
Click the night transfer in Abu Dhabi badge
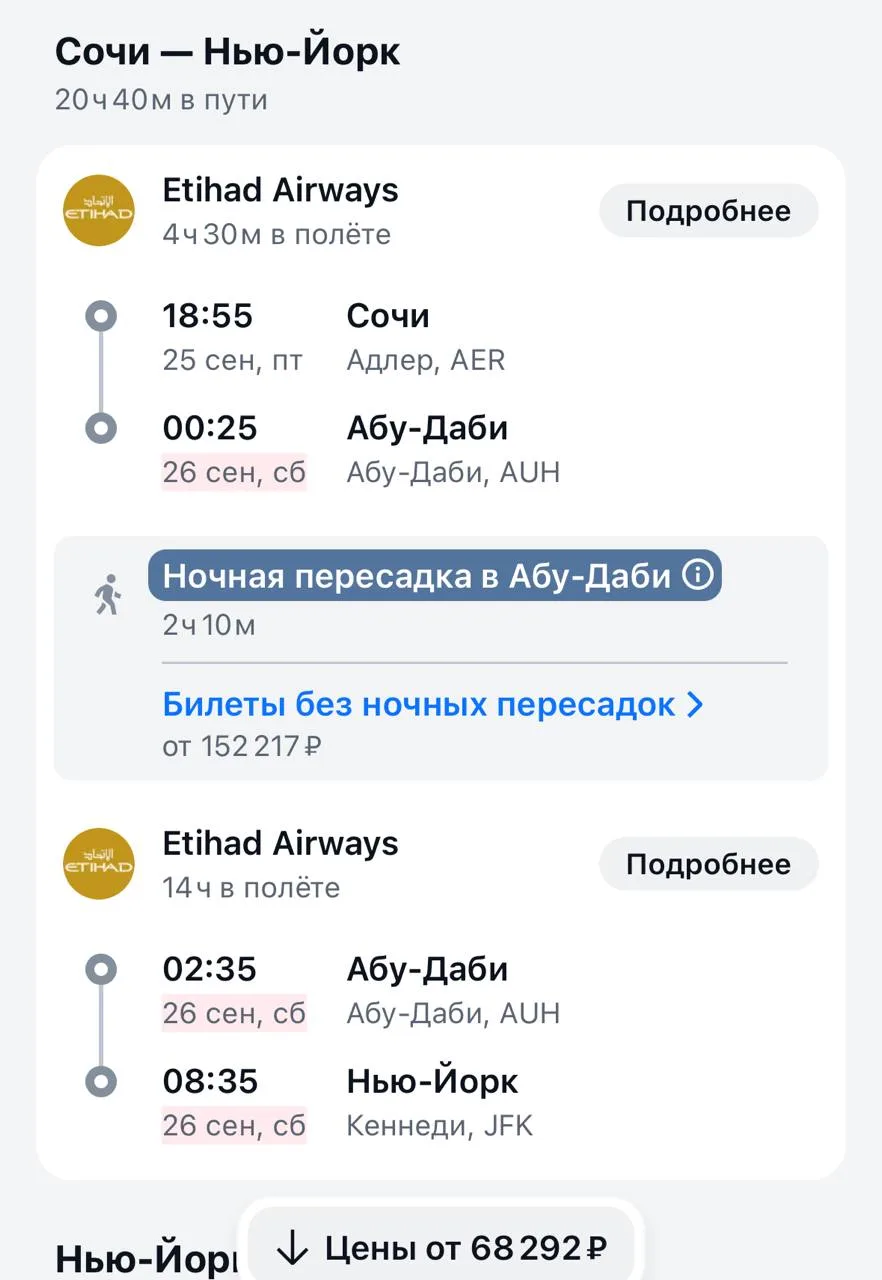[x=435, y=576]
